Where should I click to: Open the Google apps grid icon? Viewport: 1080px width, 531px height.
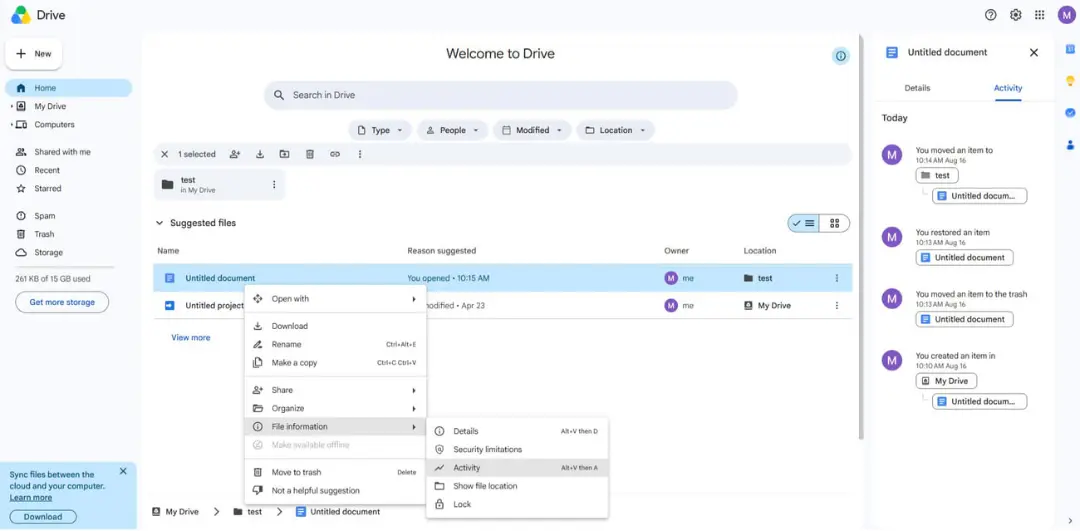point(1040,15)
